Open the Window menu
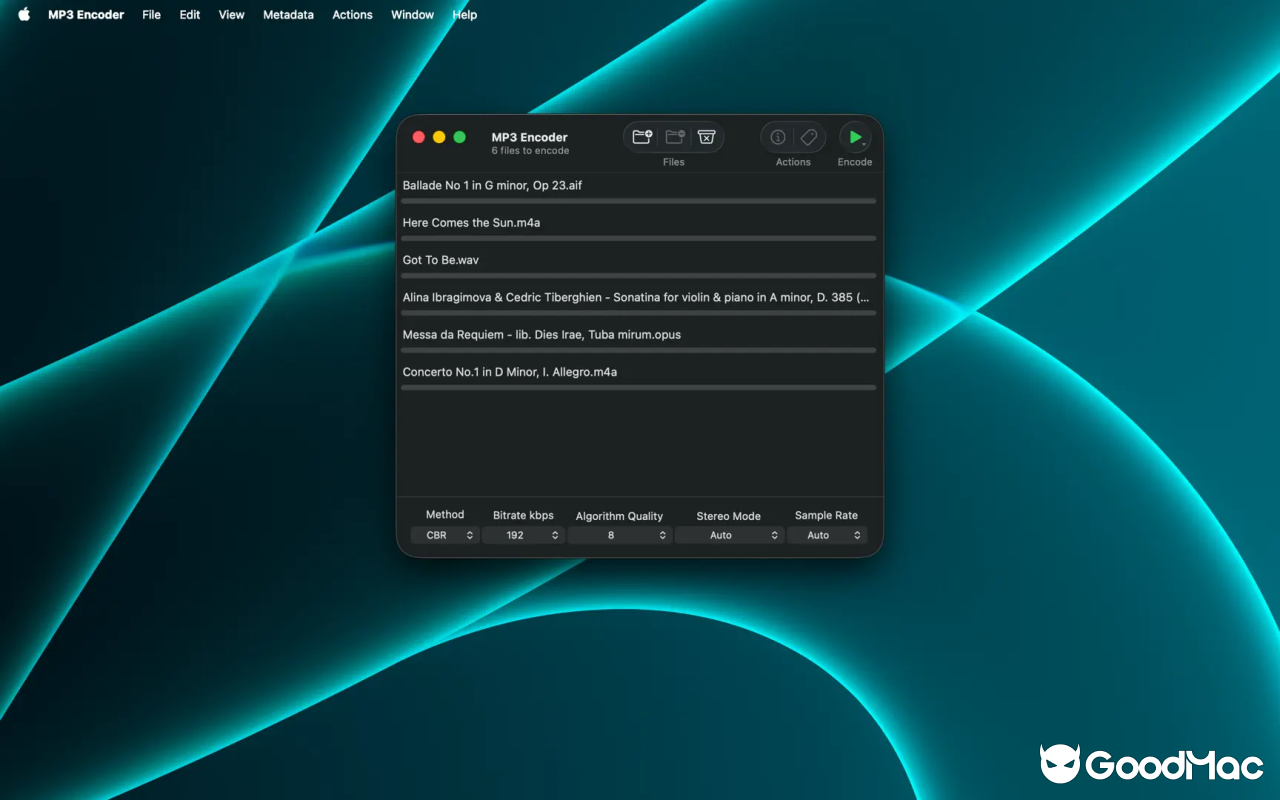1280x800 pixels. pos(412,14)
